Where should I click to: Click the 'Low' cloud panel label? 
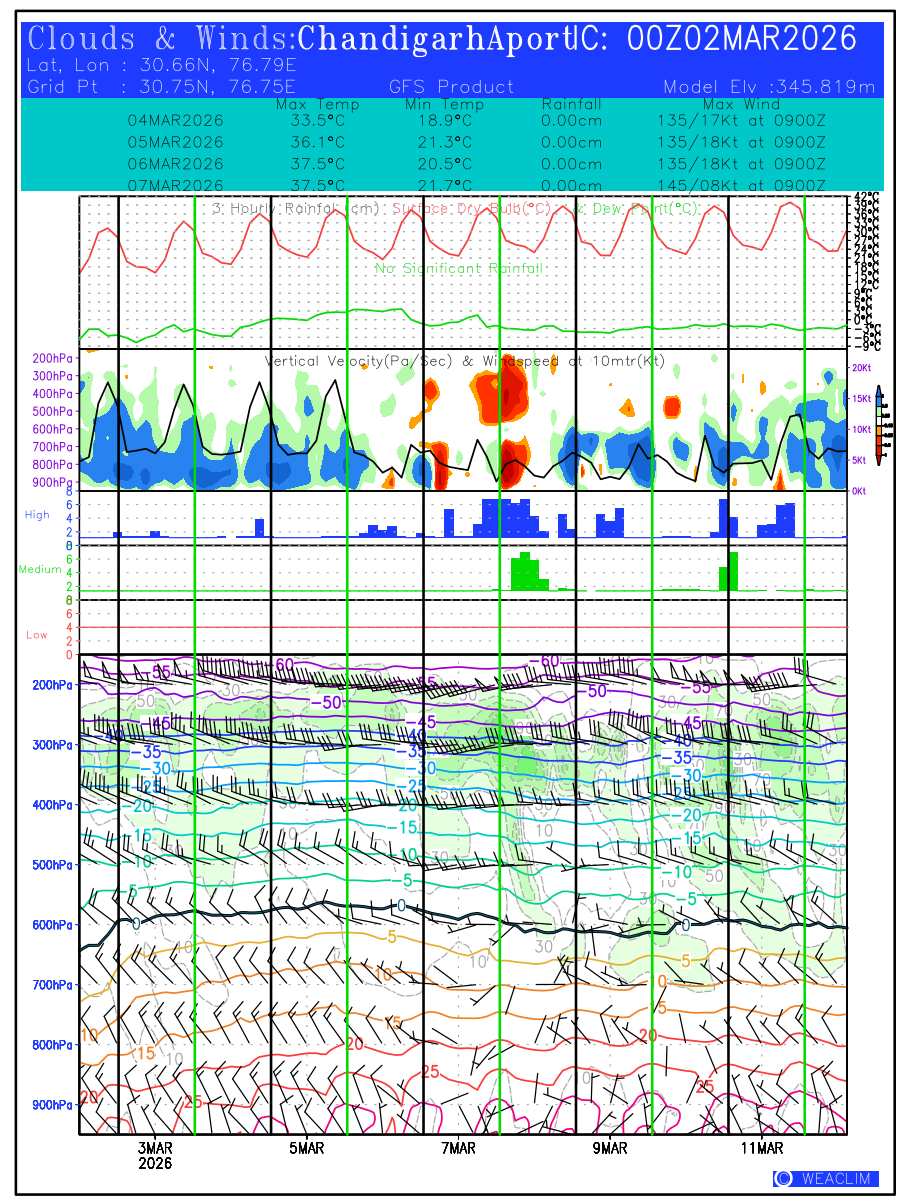(x=37, y=634)
